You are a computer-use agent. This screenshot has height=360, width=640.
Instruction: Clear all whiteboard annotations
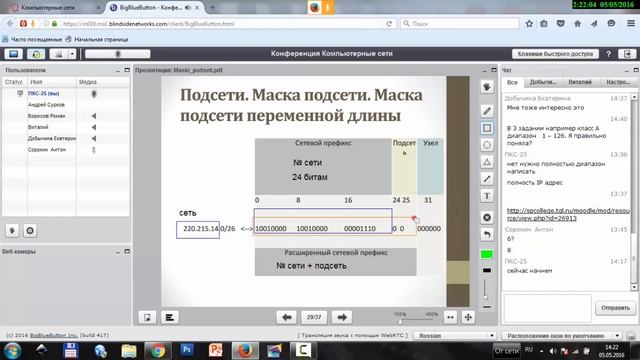(x=487, y=218)
